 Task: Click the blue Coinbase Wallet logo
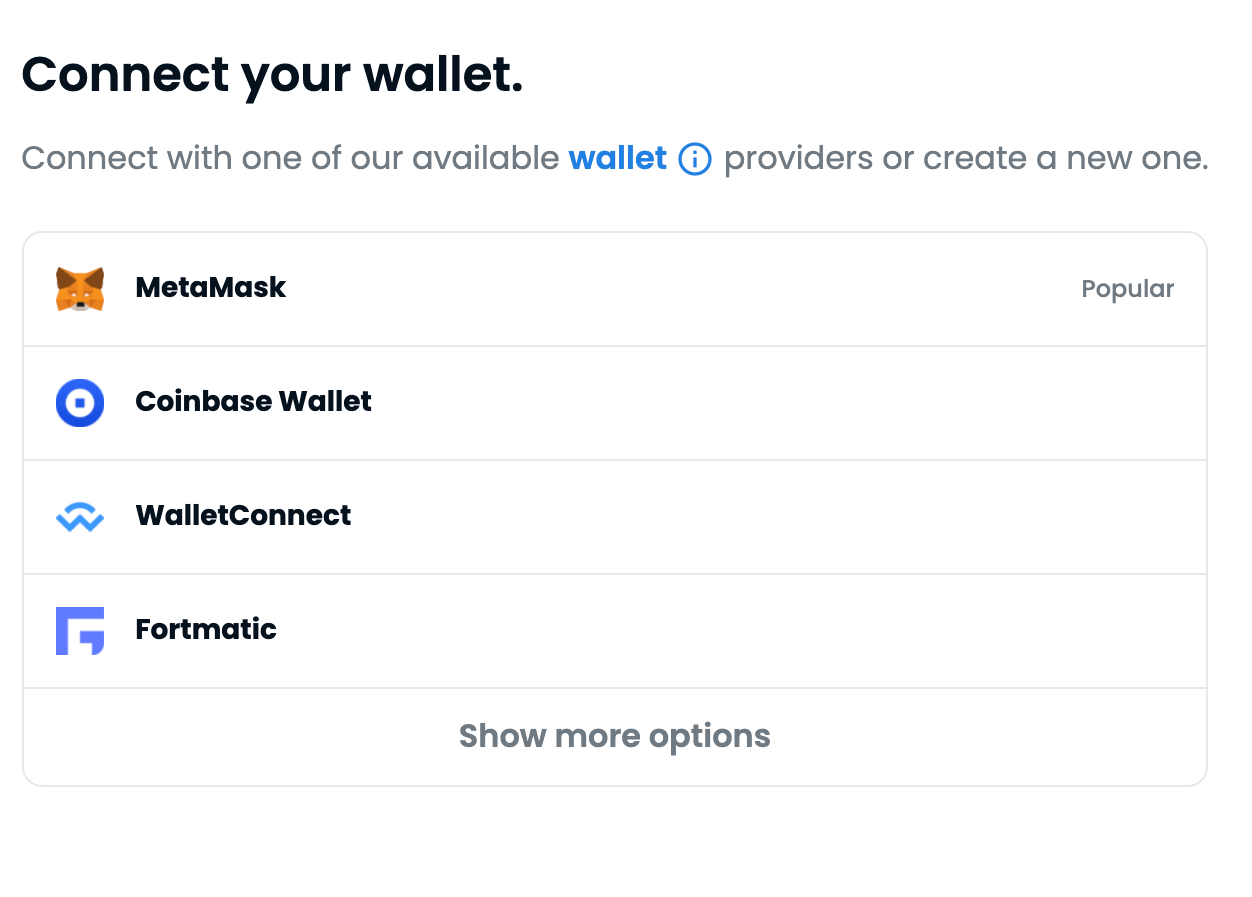pyautogui.click(x=80, y=403)
